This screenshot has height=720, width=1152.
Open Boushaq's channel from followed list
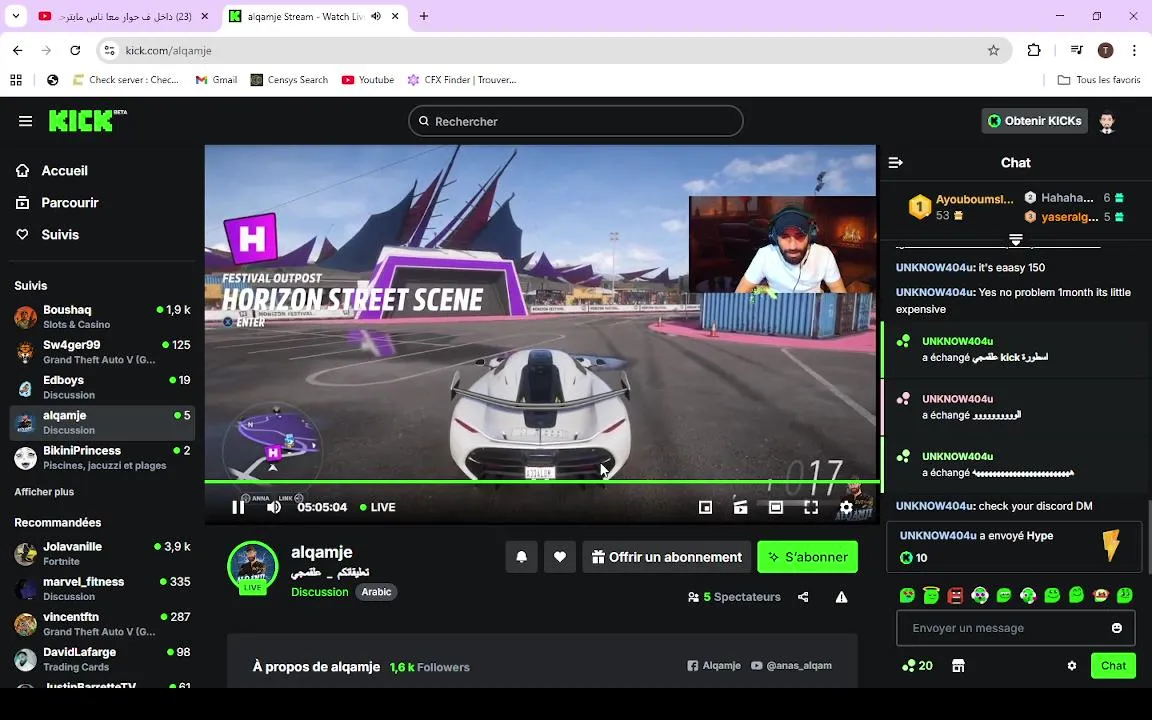coord(102,317)
